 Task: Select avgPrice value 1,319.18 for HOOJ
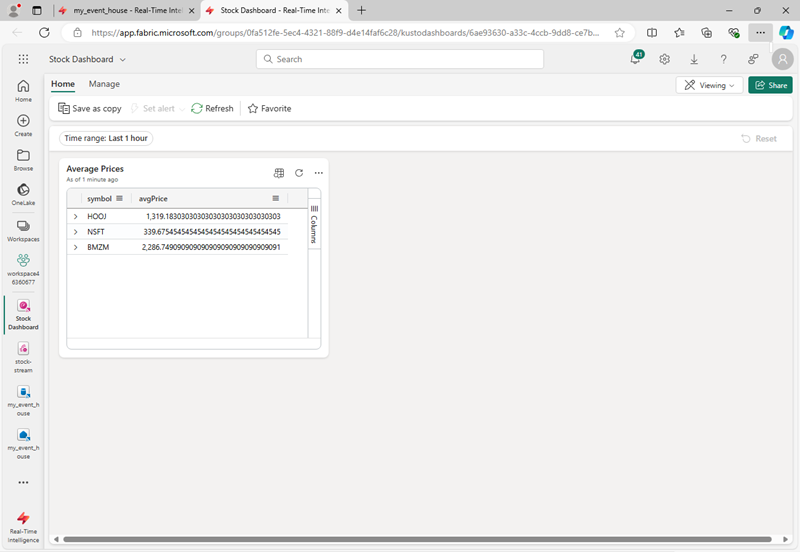pyautogui.click(x=213, y=216)
